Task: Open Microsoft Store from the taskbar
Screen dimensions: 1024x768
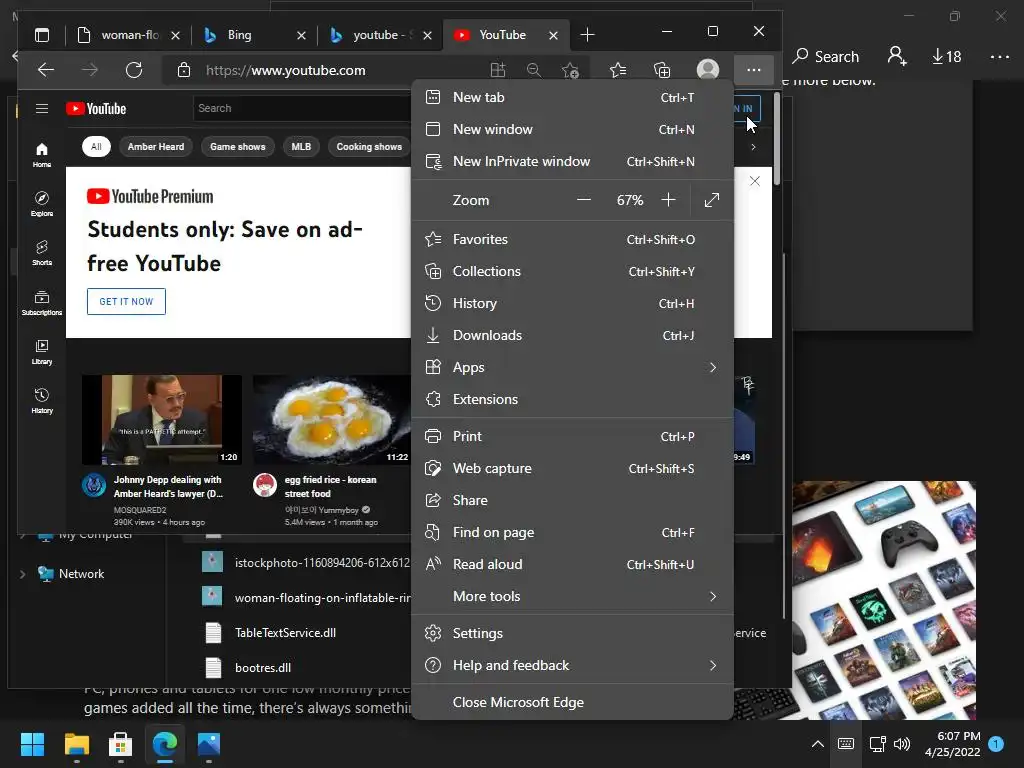Action: click(120, 744)
